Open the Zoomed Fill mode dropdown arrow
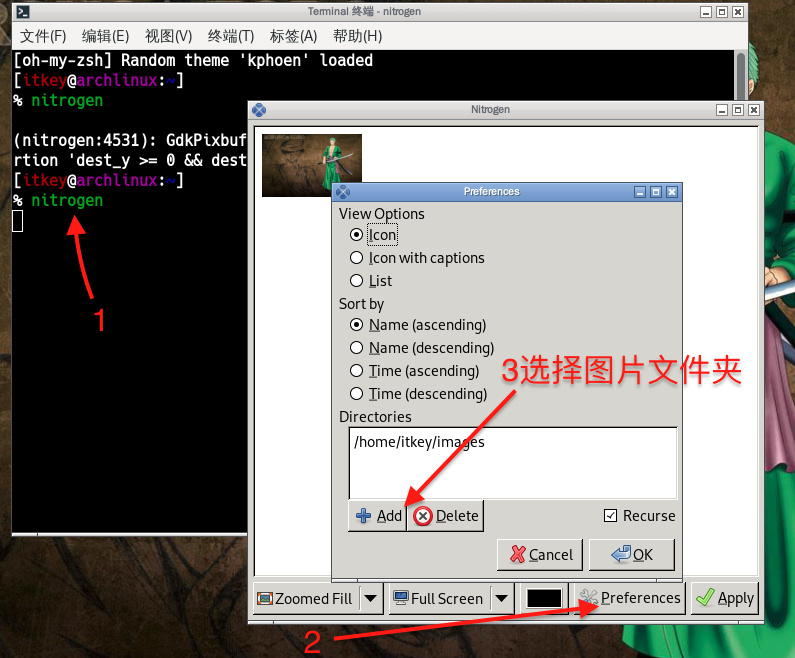The image size is (795, 658). pos(371,599)
